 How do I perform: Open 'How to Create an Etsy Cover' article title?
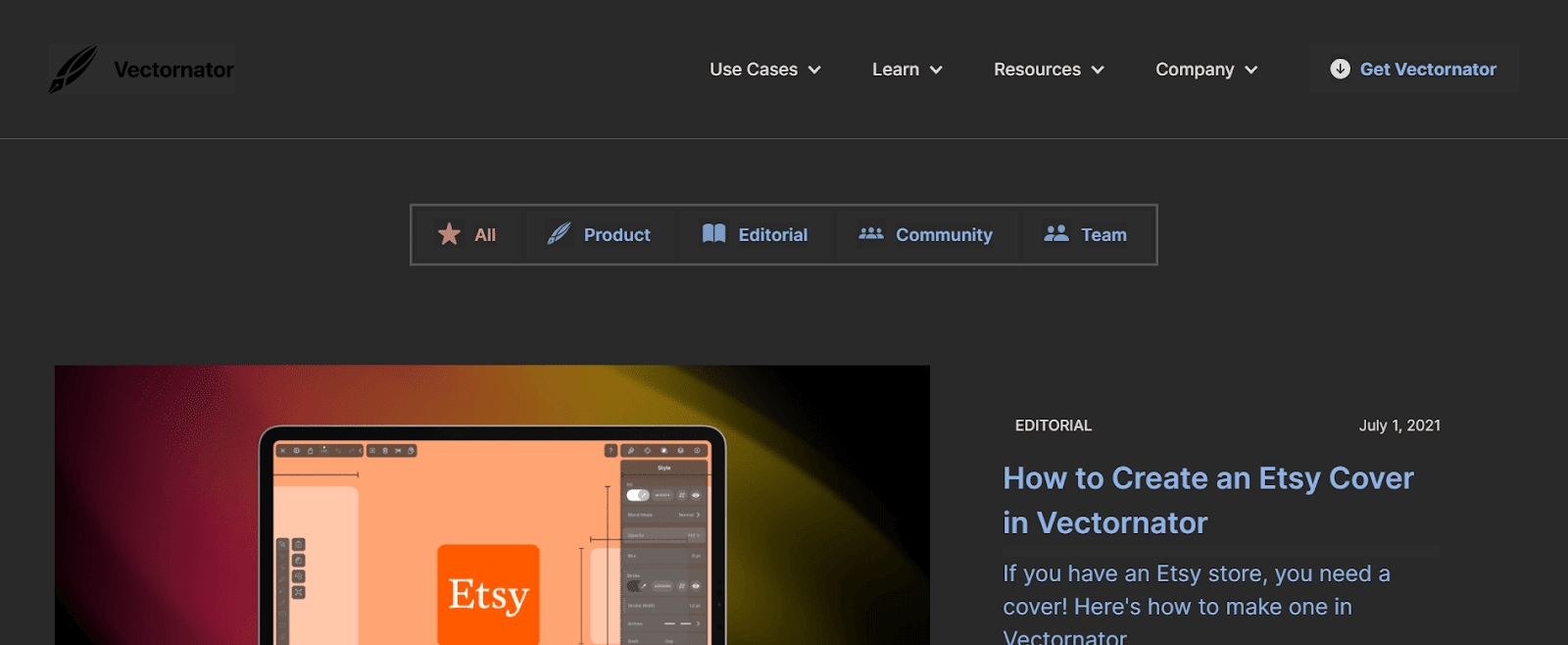click(1208, 500)
